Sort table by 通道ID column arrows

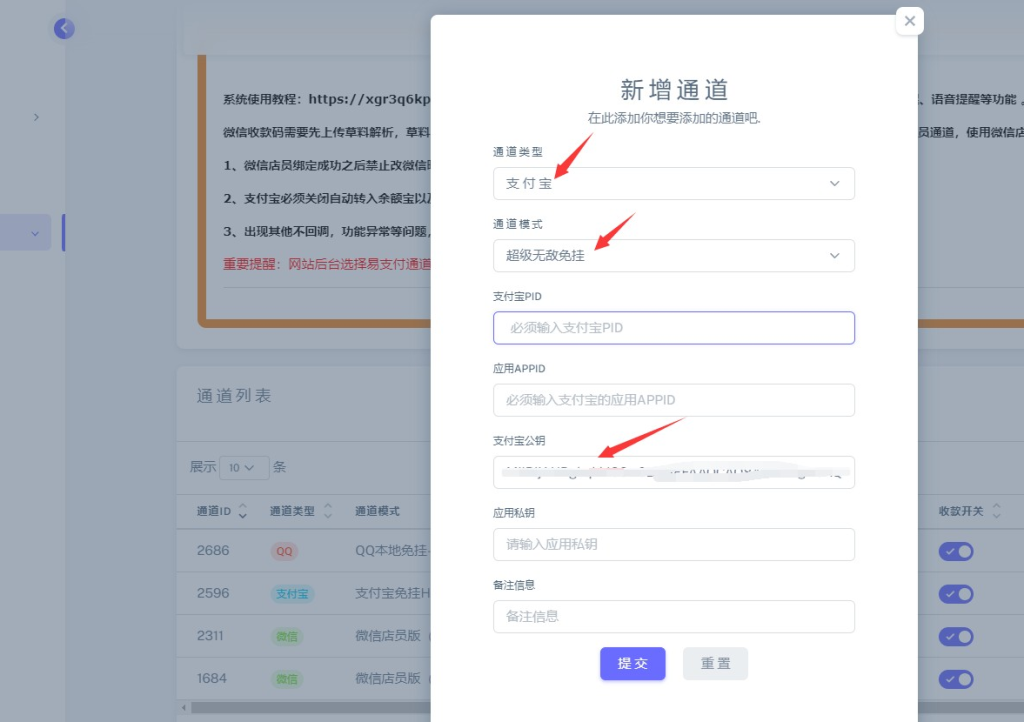(242, 511)
